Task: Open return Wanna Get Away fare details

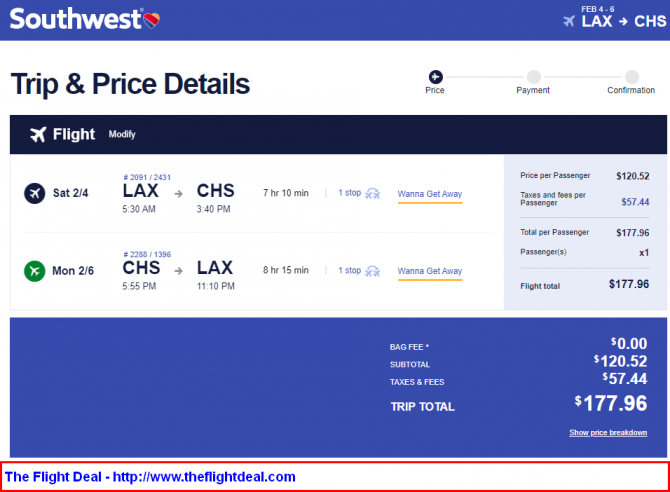Action: (430, 271)
